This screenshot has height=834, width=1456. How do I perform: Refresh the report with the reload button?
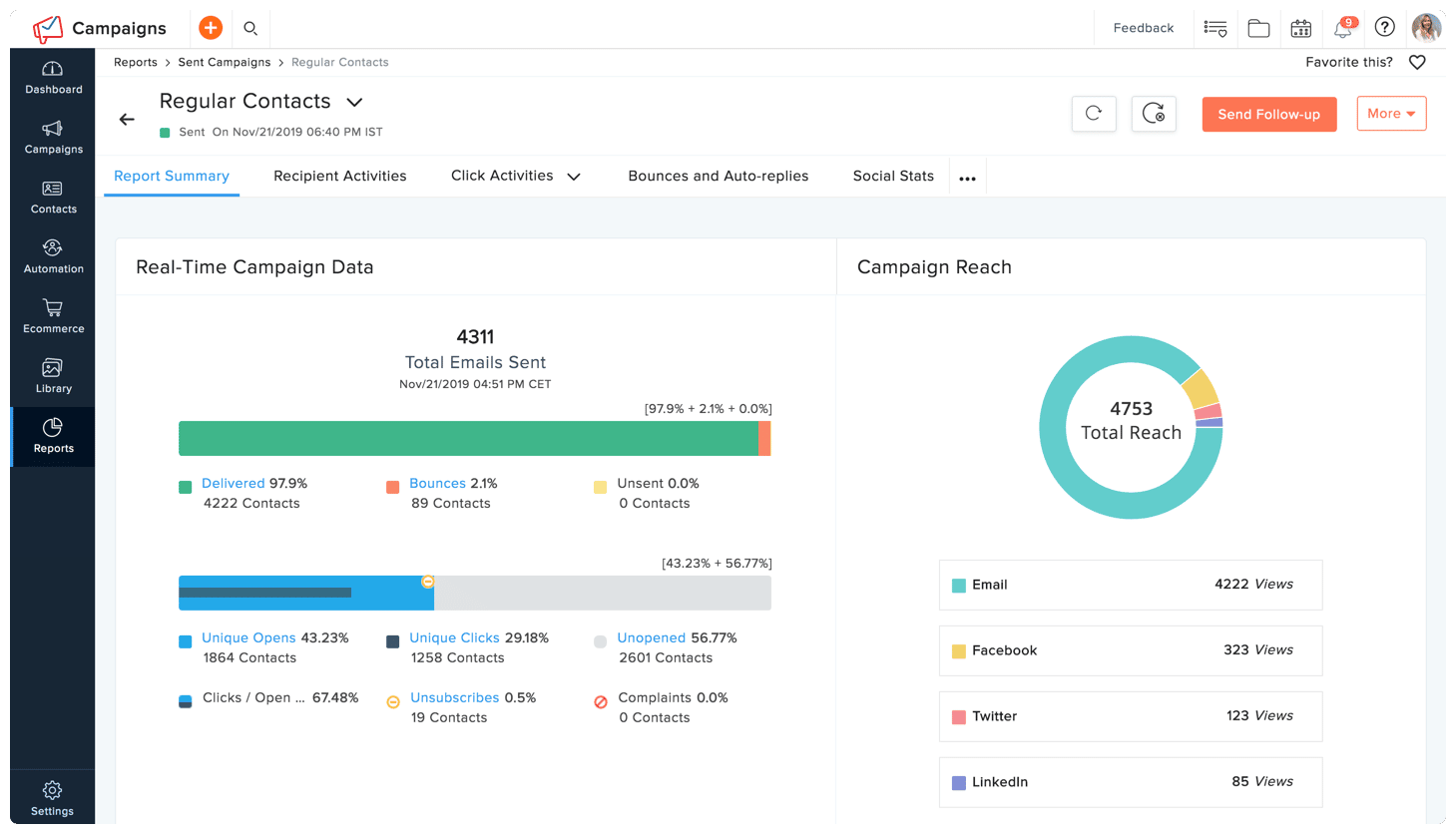[x=1094, y=114]
